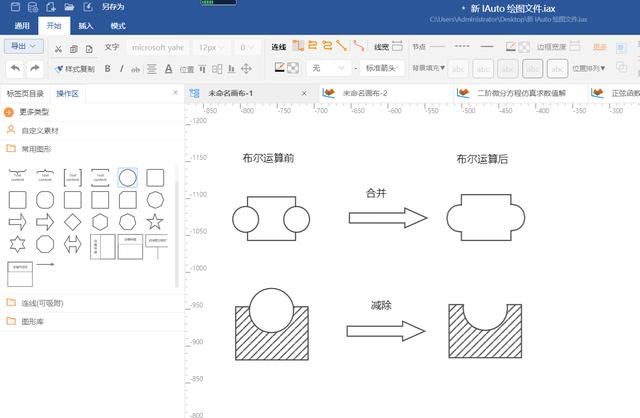Select the dashed node line style
This screenshot has width=640, height=418.
point(462,46)
